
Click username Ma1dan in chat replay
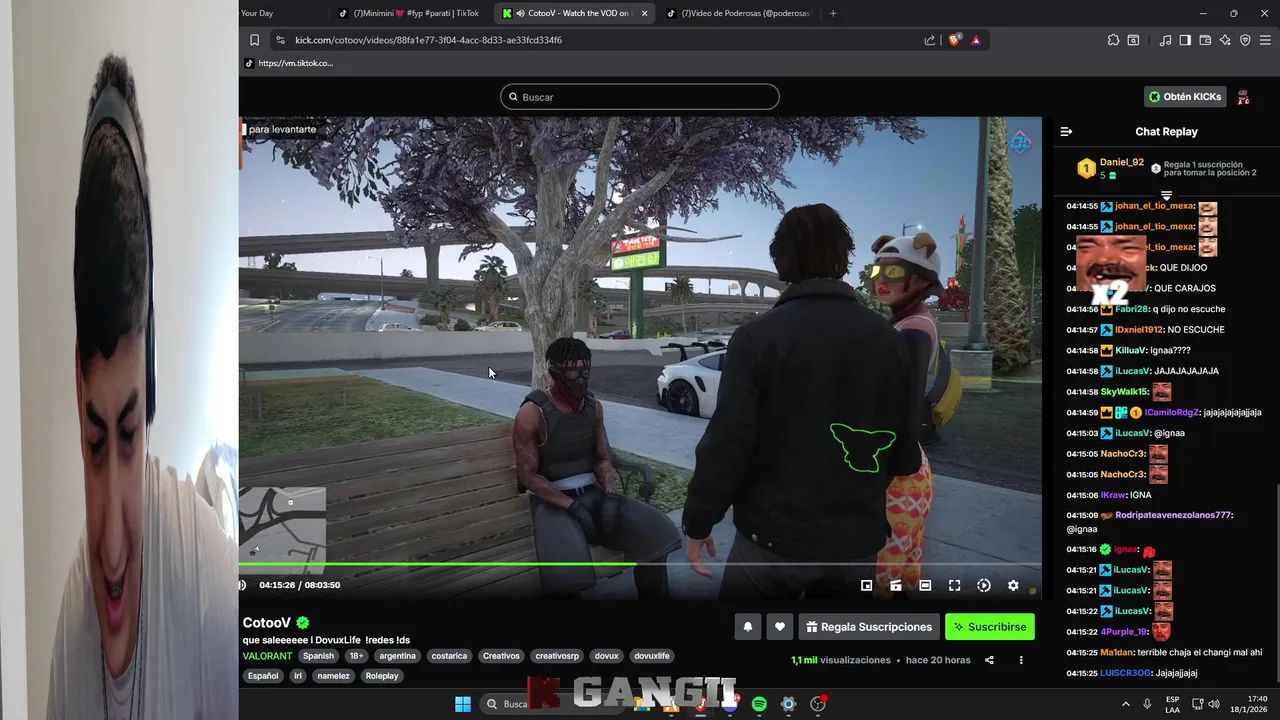1117,652
